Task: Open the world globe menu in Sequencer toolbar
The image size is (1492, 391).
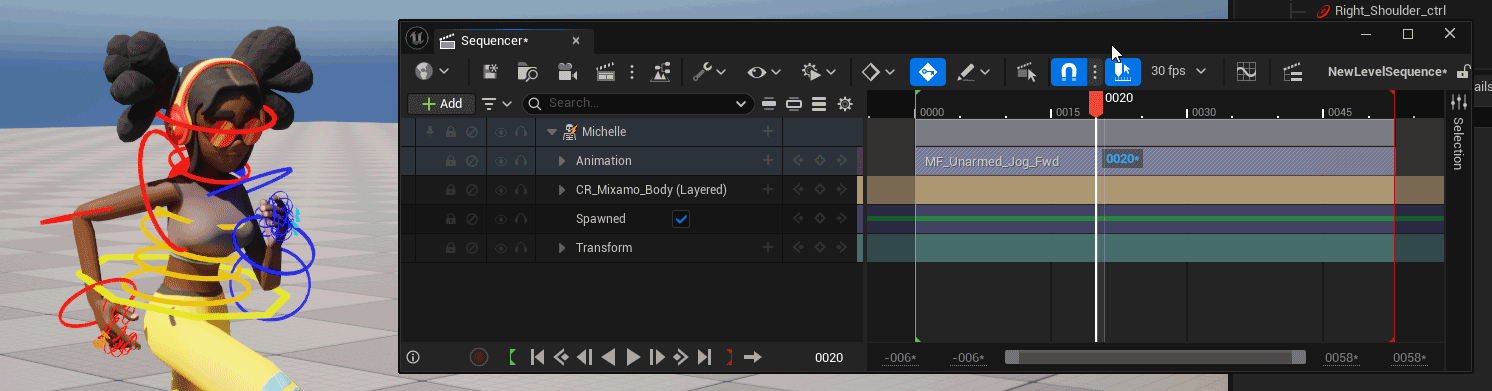Action: point(432,72)
